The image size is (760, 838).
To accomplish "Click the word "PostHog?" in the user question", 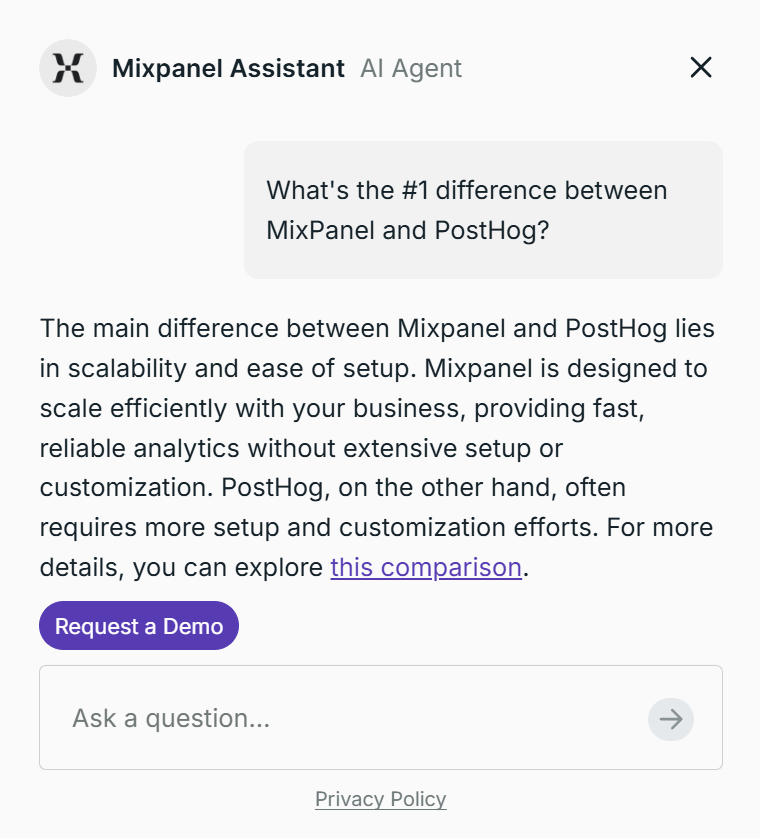I will click(x=492, y=230).
